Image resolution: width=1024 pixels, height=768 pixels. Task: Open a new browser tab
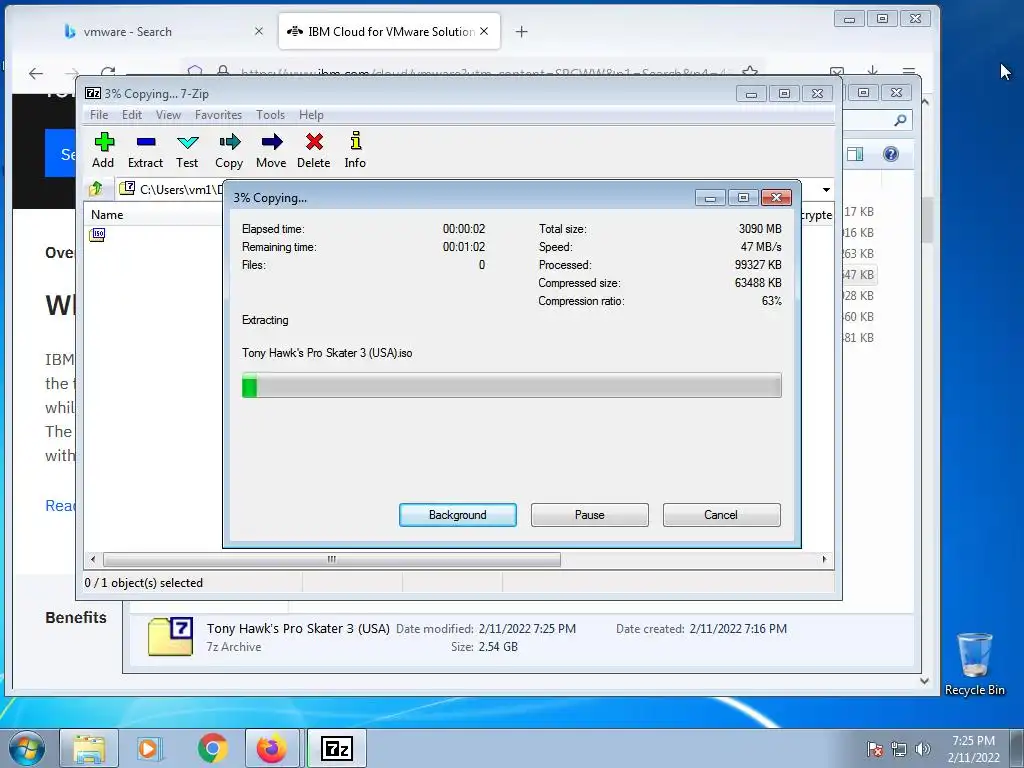[x=521, y=31]
